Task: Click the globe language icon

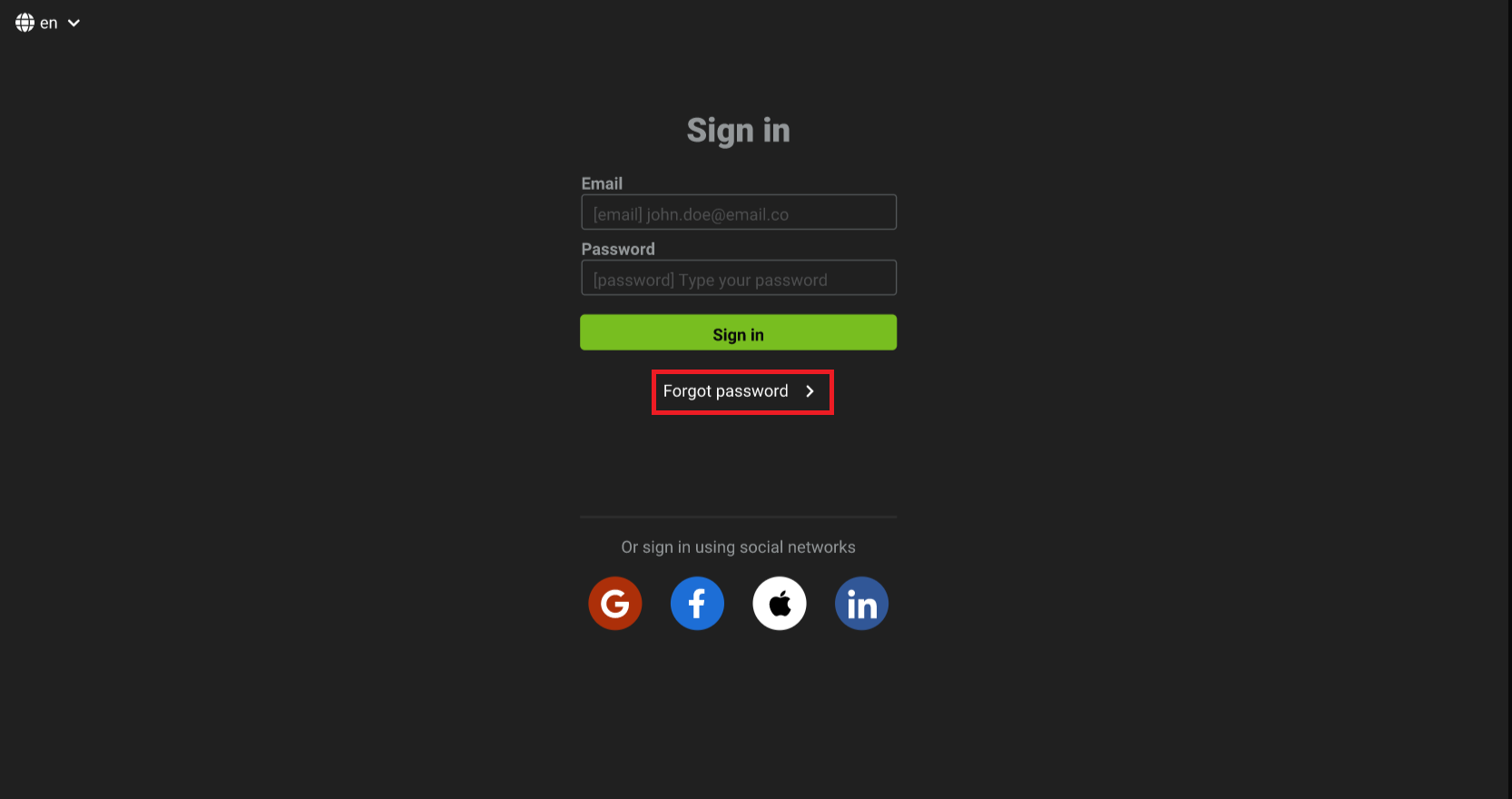Action: (25, 23)
